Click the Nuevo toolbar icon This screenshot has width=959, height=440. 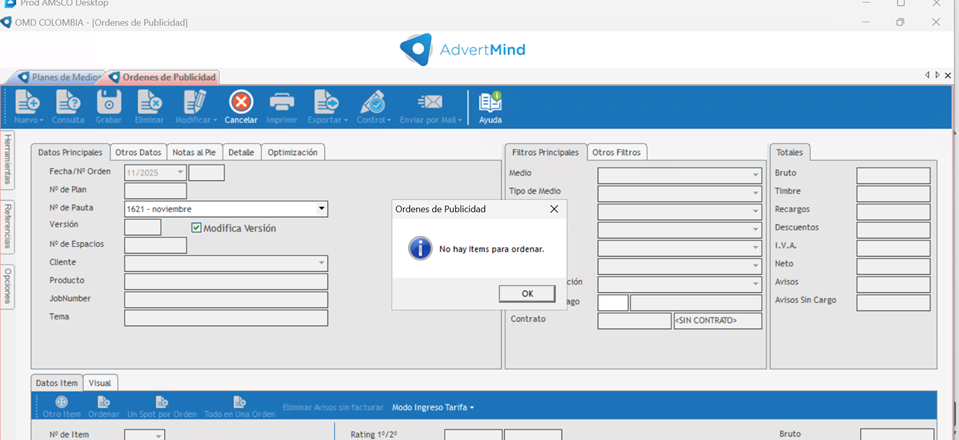pyautogui.click(x=28, y=102)
